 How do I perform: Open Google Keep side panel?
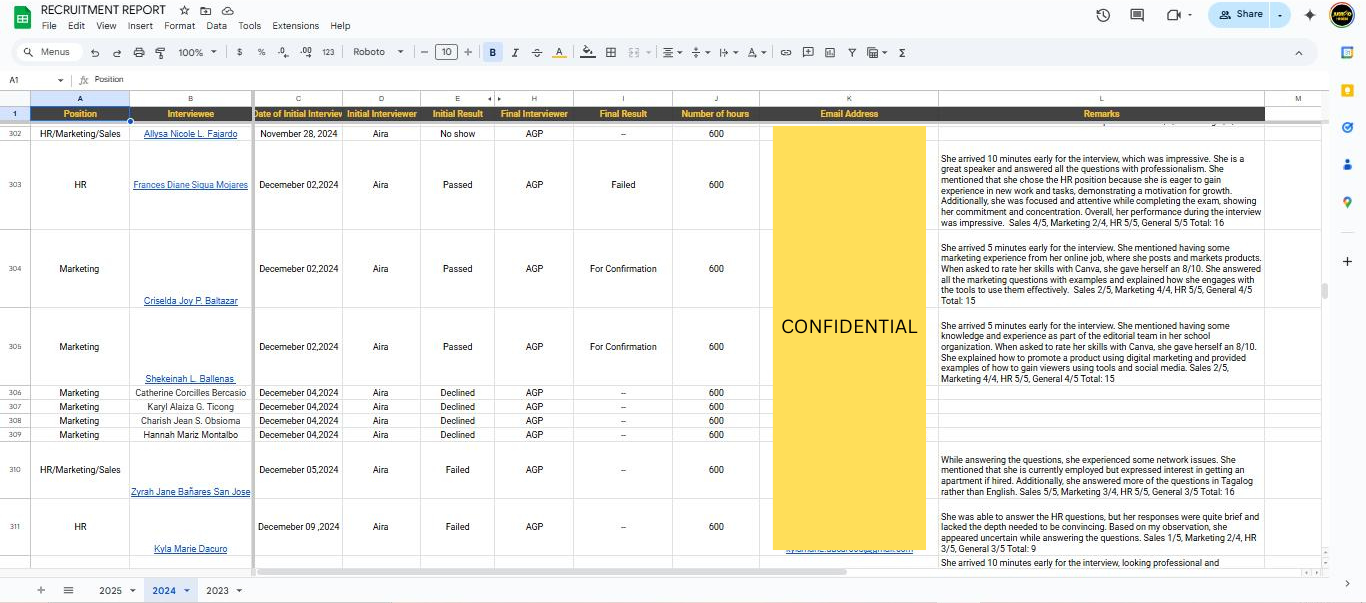pyautogui.click(x=1347, y=90)
